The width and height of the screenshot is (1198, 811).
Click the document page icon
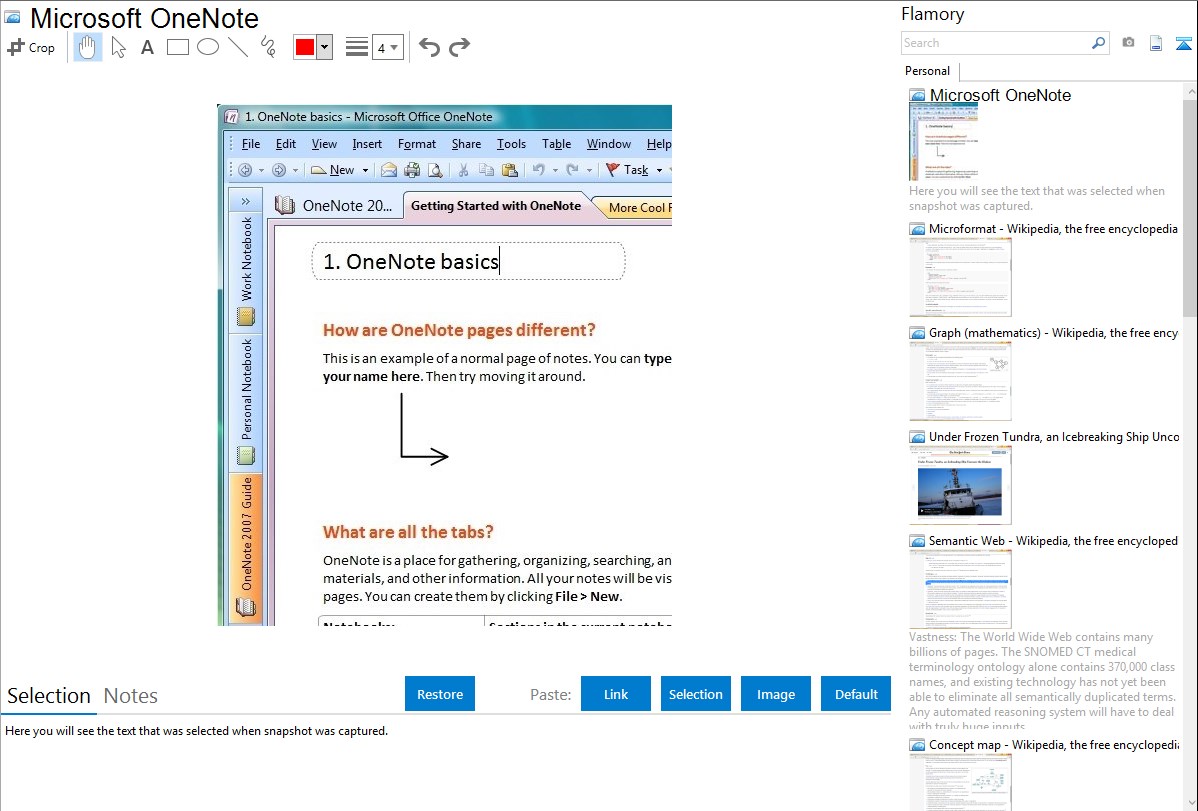coord(1156,43)
